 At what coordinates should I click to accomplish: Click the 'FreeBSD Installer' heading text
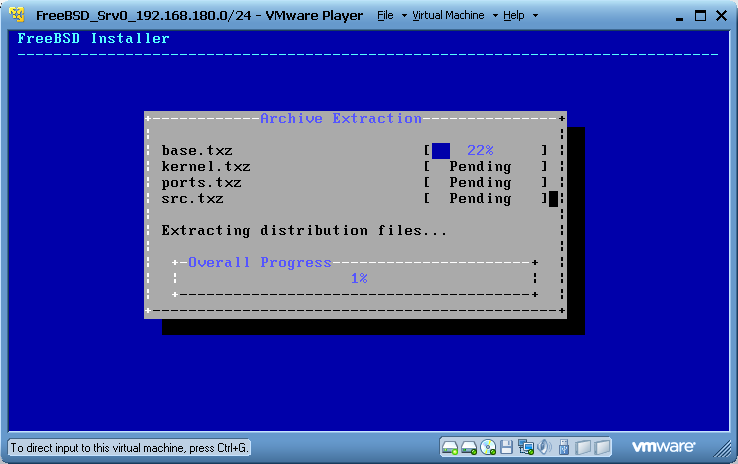point(93,39)
